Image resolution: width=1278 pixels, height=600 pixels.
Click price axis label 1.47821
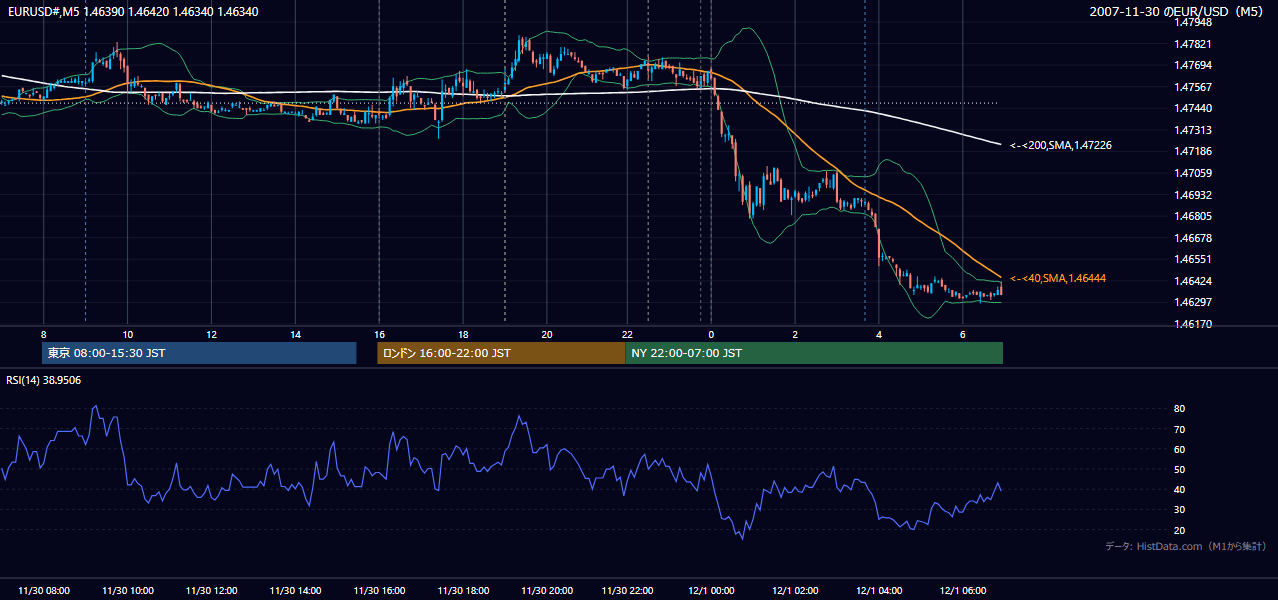tap(1193, 44)
